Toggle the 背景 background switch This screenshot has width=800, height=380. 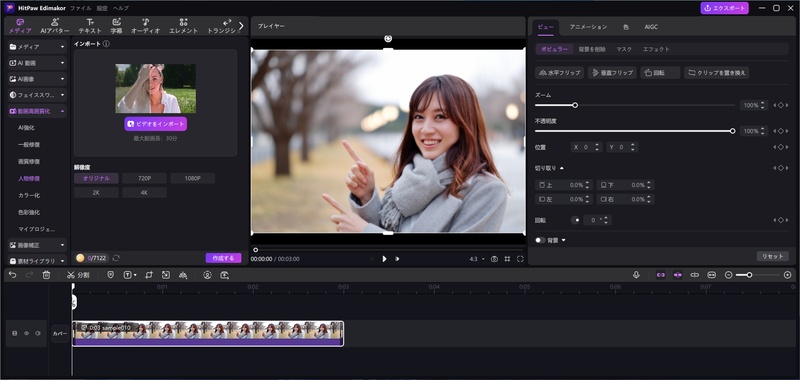click(x=540, y=240)
